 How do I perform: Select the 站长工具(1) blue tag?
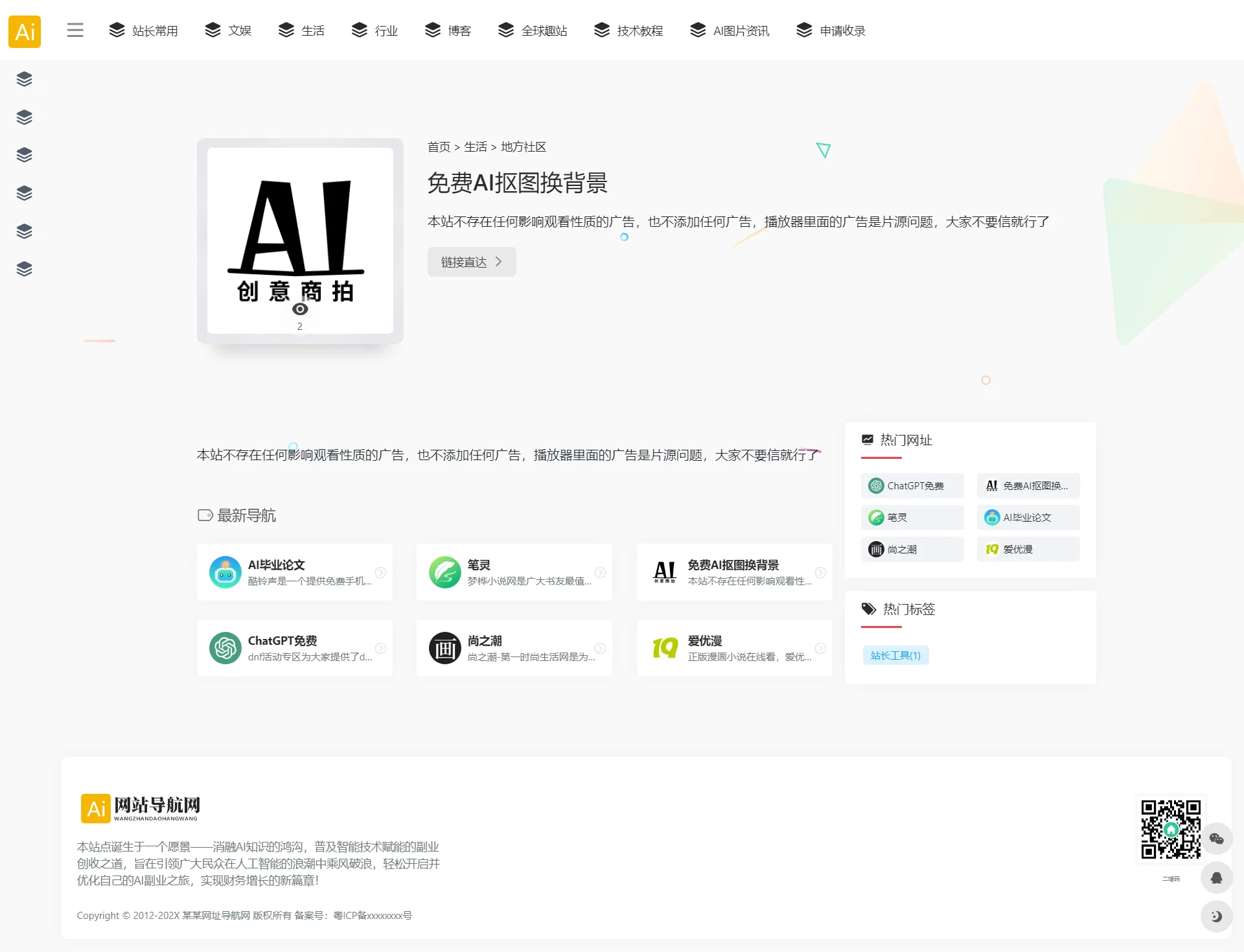coord(895,655)
